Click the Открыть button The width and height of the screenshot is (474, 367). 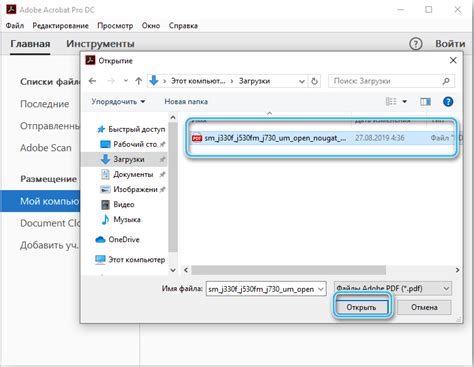(361, 307)
